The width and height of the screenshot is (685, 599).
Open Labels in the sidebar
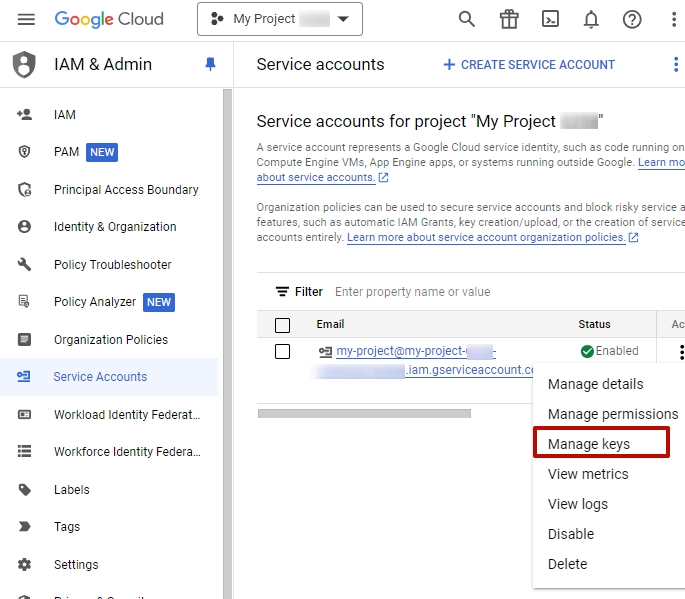pyautogui.click(x=72, y=490)
